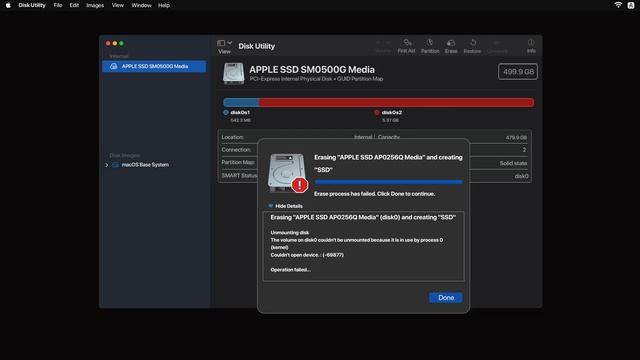Click the PCI-Express Internal Physical Disk subtitle

[x=316, y=79]
